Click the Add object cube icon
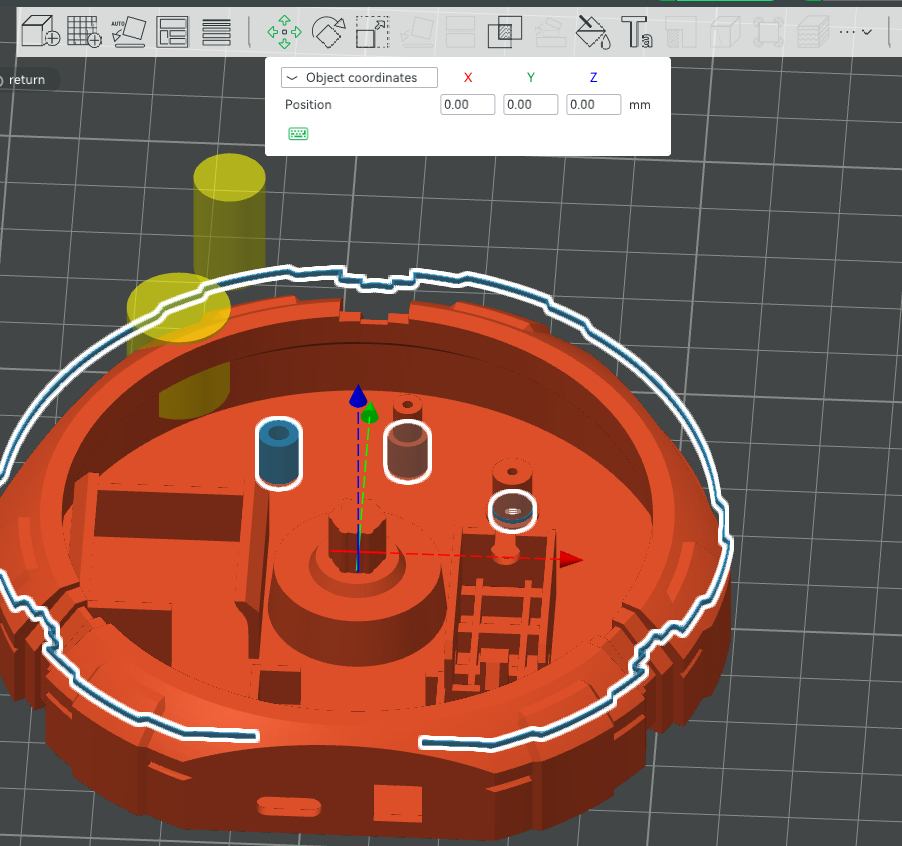The image size is (902, 846). pos(40,31)
